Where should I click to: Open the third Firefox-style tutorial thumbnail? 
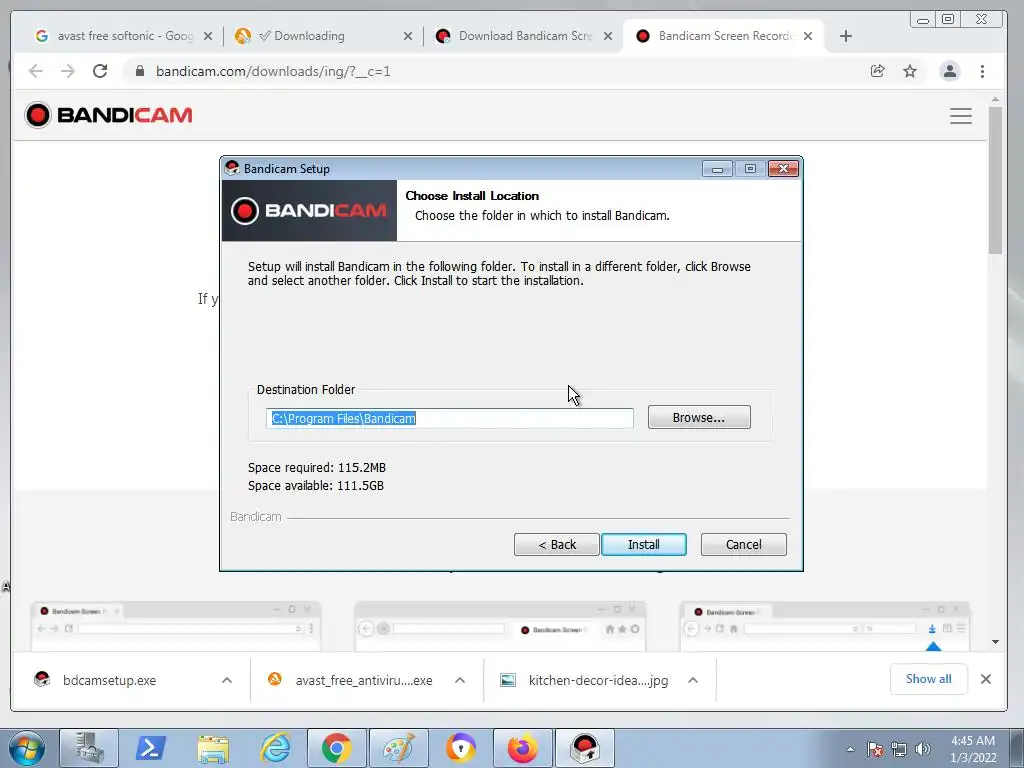click(x=825, y=627)
